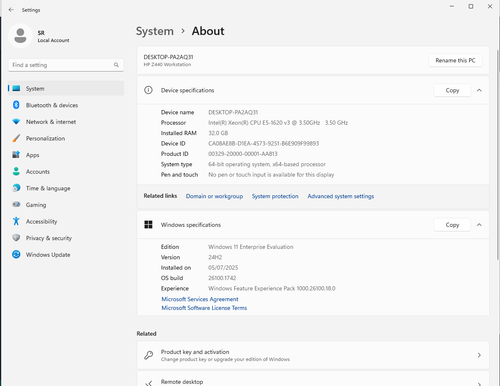Open the Gaming controller icon
Image resolution: width=500 pixels, height=386 pixels.
(16, 204)
